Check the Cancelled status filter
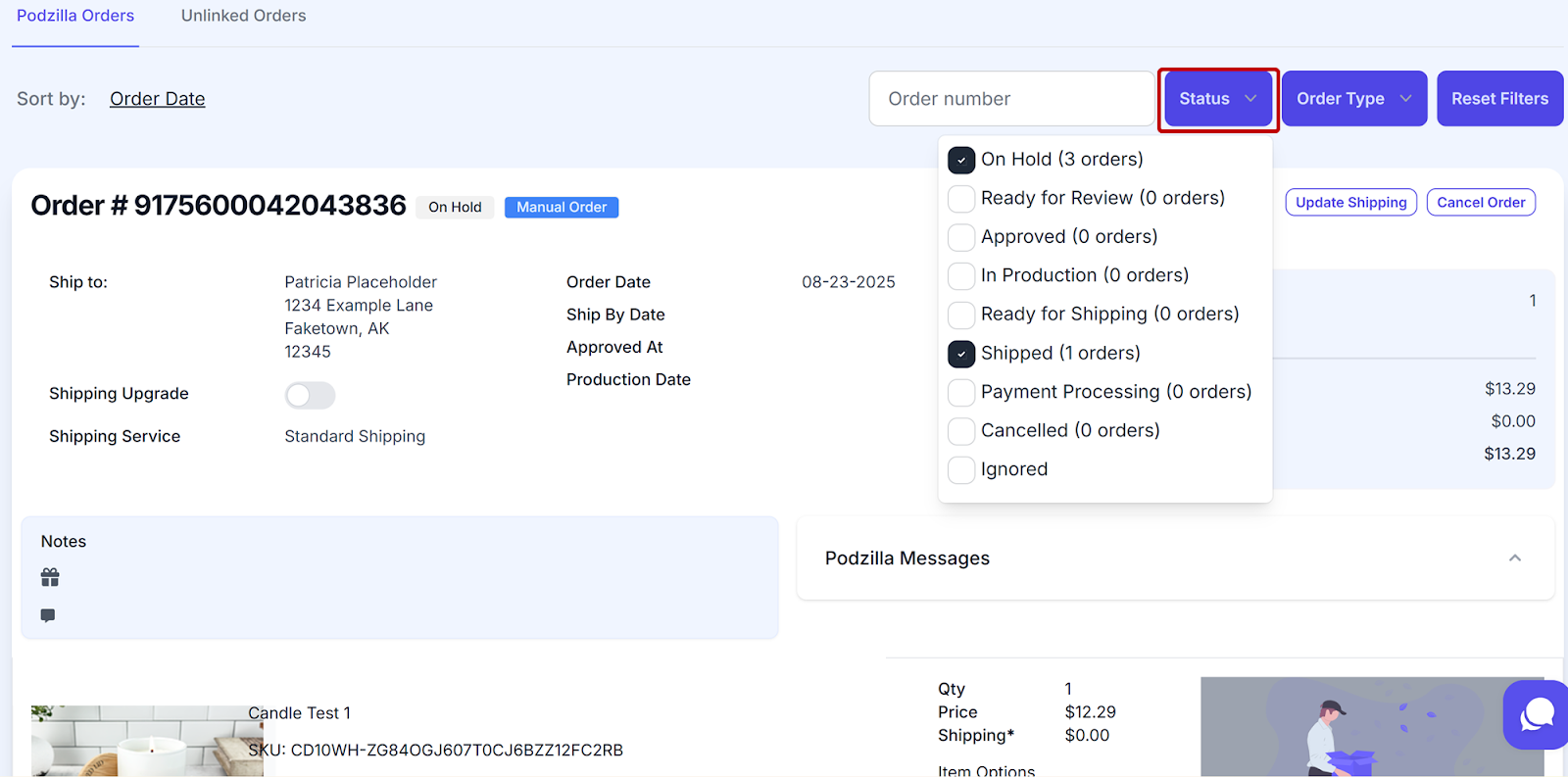Image resolution: width=1568 pixels, height=777 pixels. (x=961, y=431)
